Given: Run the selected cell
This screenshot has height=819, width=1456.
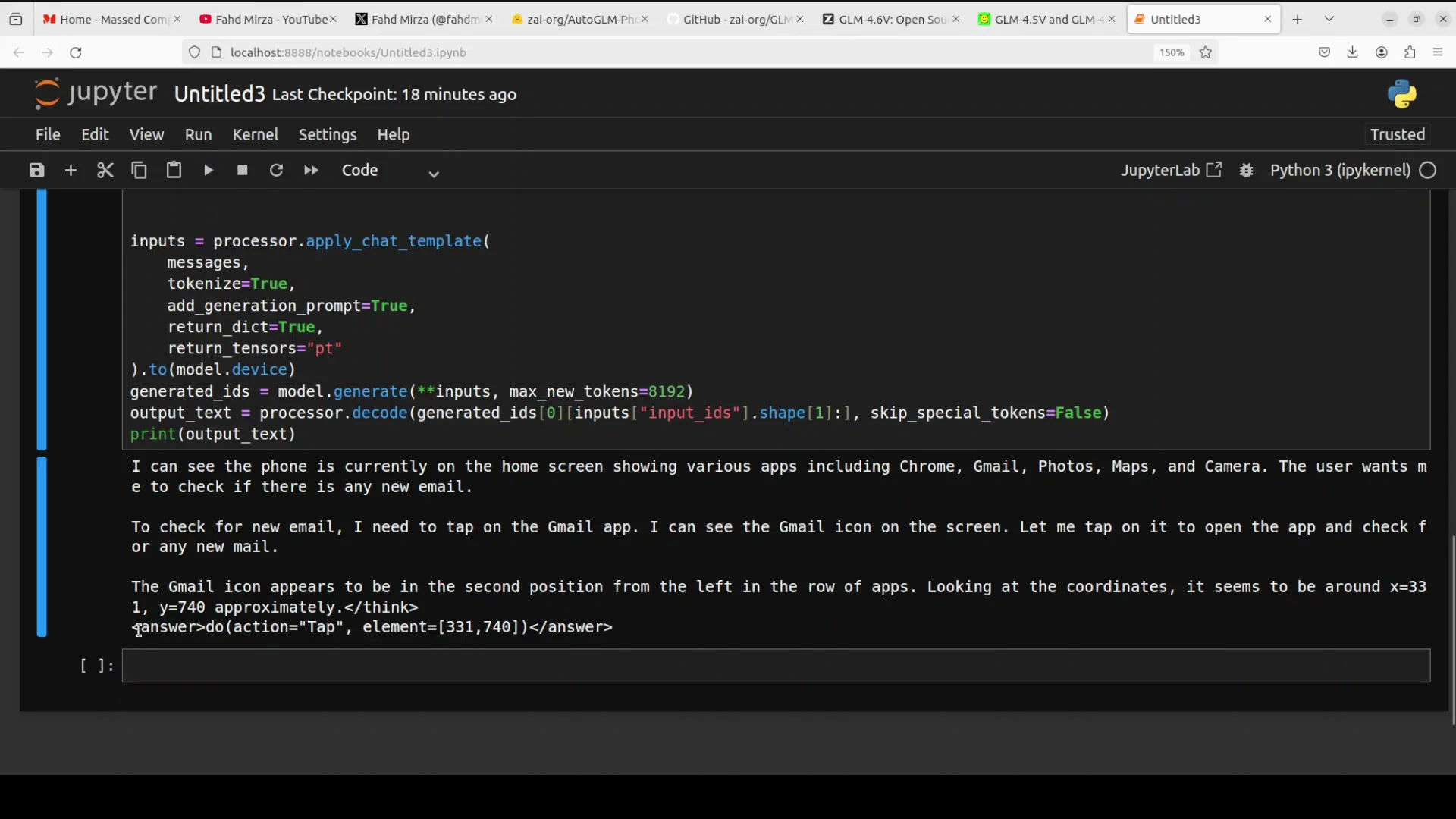Looking at the screenshot, I should [208, 170].
